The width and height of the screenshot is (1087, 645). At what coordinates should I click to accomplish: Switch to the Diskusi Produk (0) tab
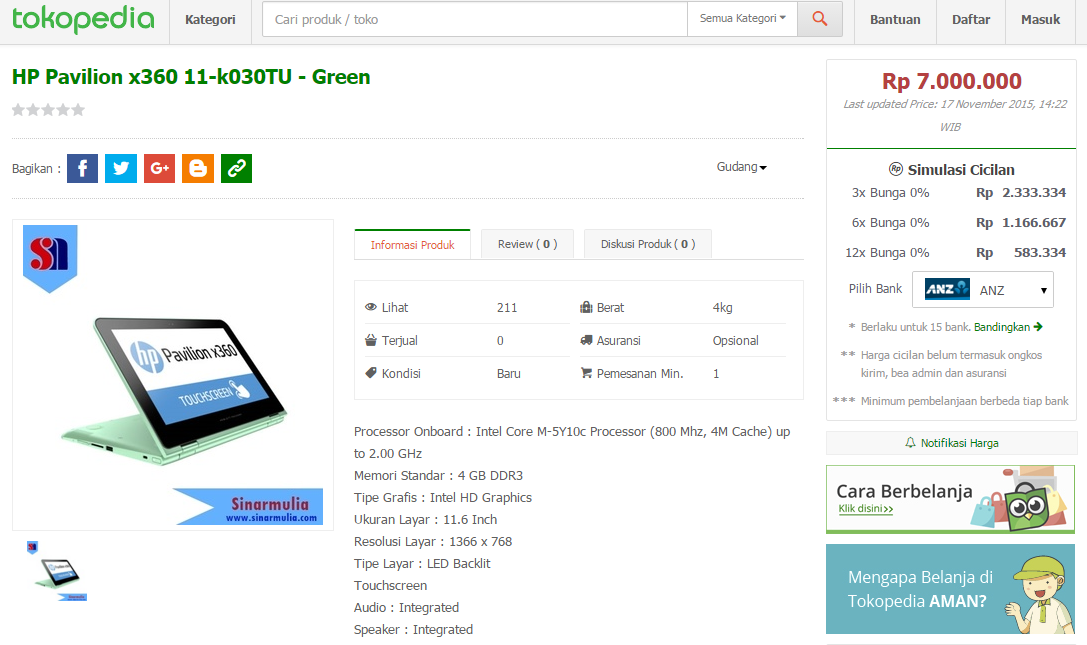click(647, 244)
